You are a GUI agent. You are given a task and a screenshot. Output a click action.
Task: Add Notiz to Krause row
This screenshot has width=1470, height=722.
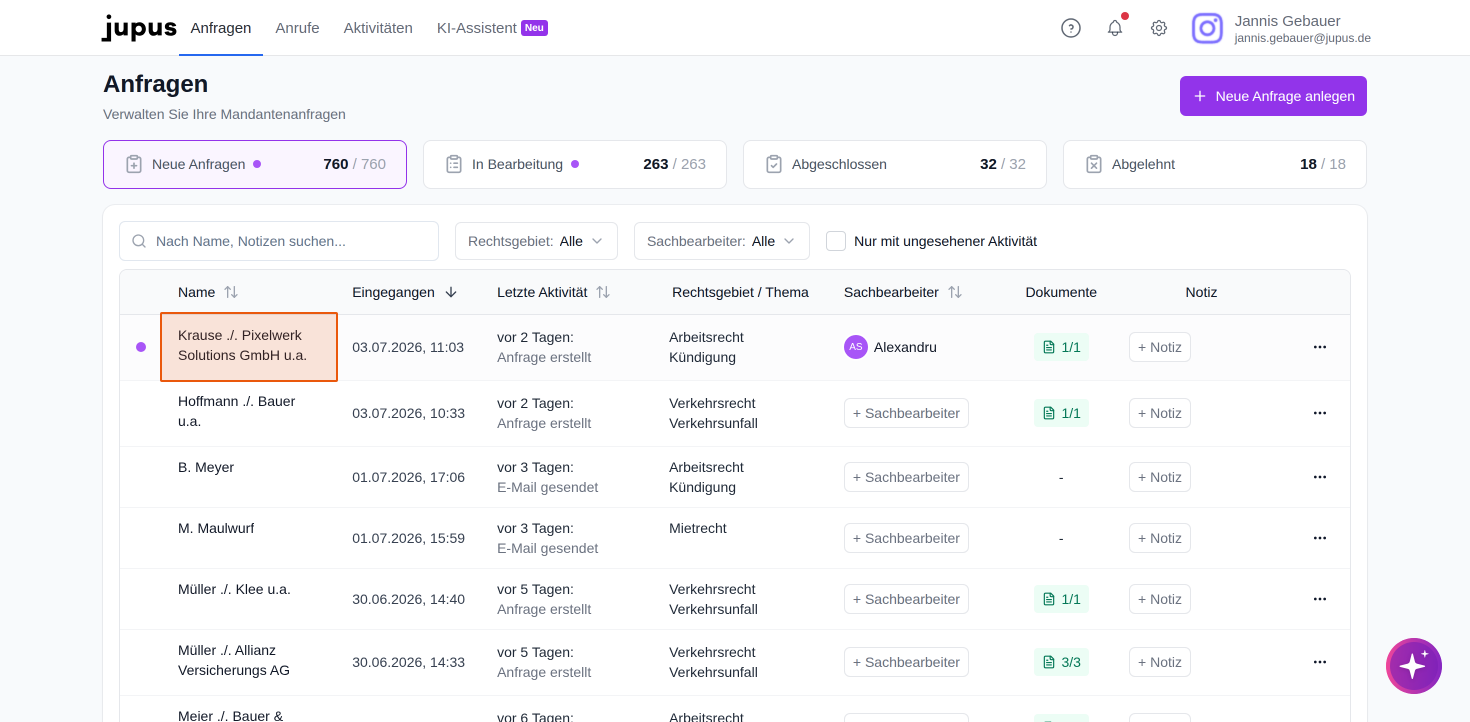coord(1160,347)
